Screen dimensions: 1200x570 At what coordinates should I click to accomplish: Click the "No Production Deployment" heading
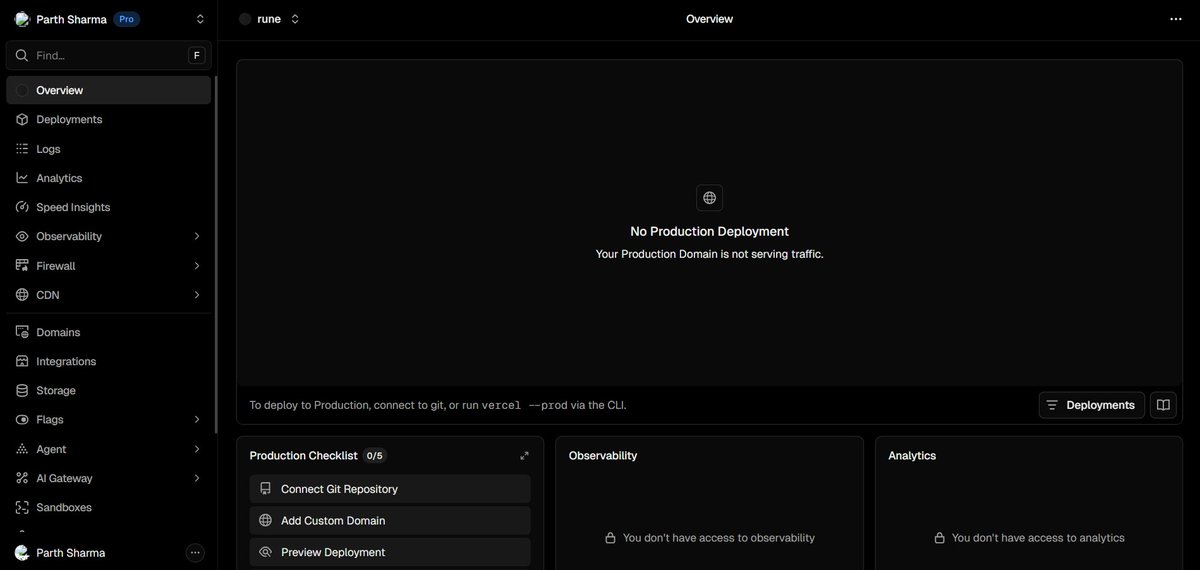709,231
